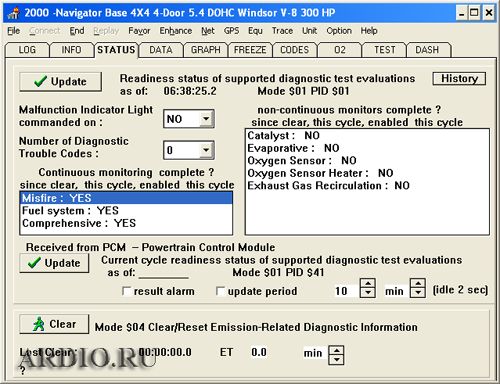
Task: Click update period unit down arrow next to min
Action: [418, 293]
